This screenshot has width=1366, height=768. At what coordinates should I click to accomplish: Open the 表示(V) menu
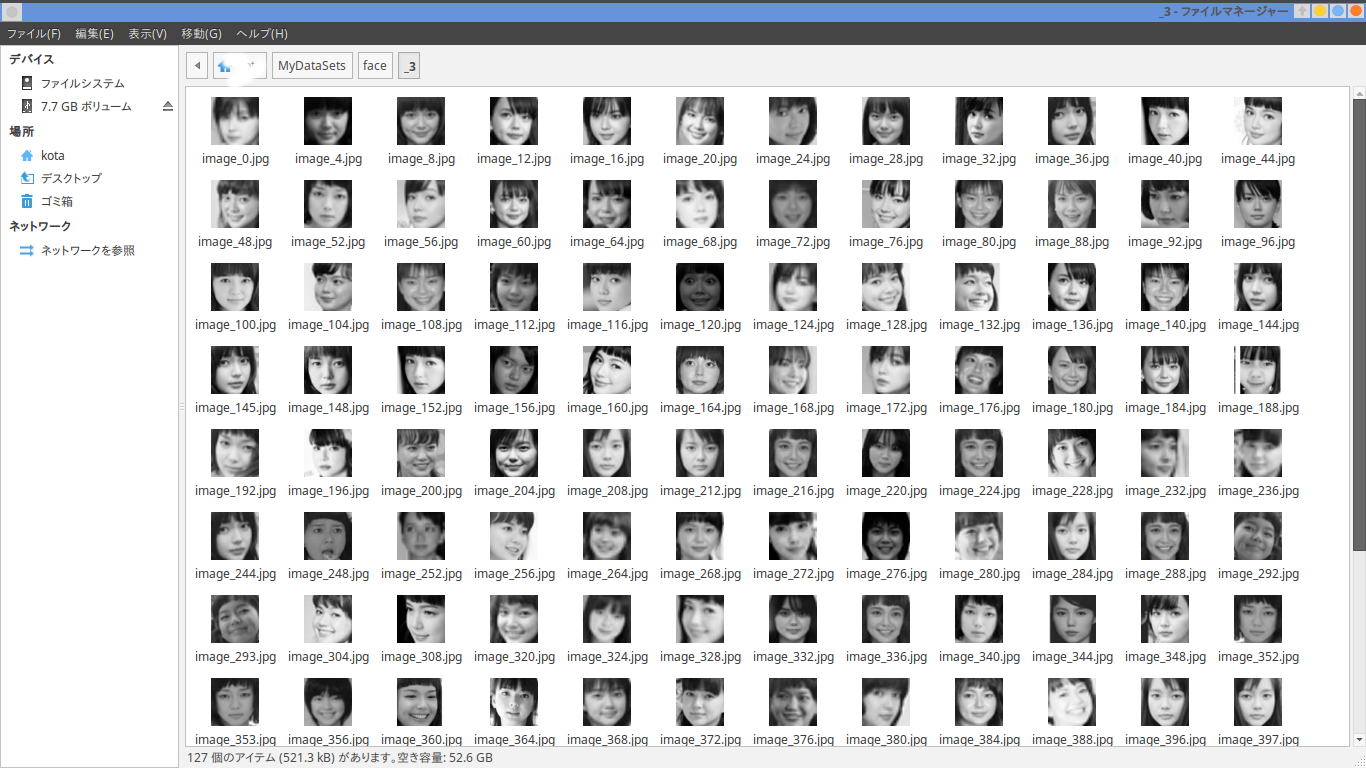tap(146, 33)
